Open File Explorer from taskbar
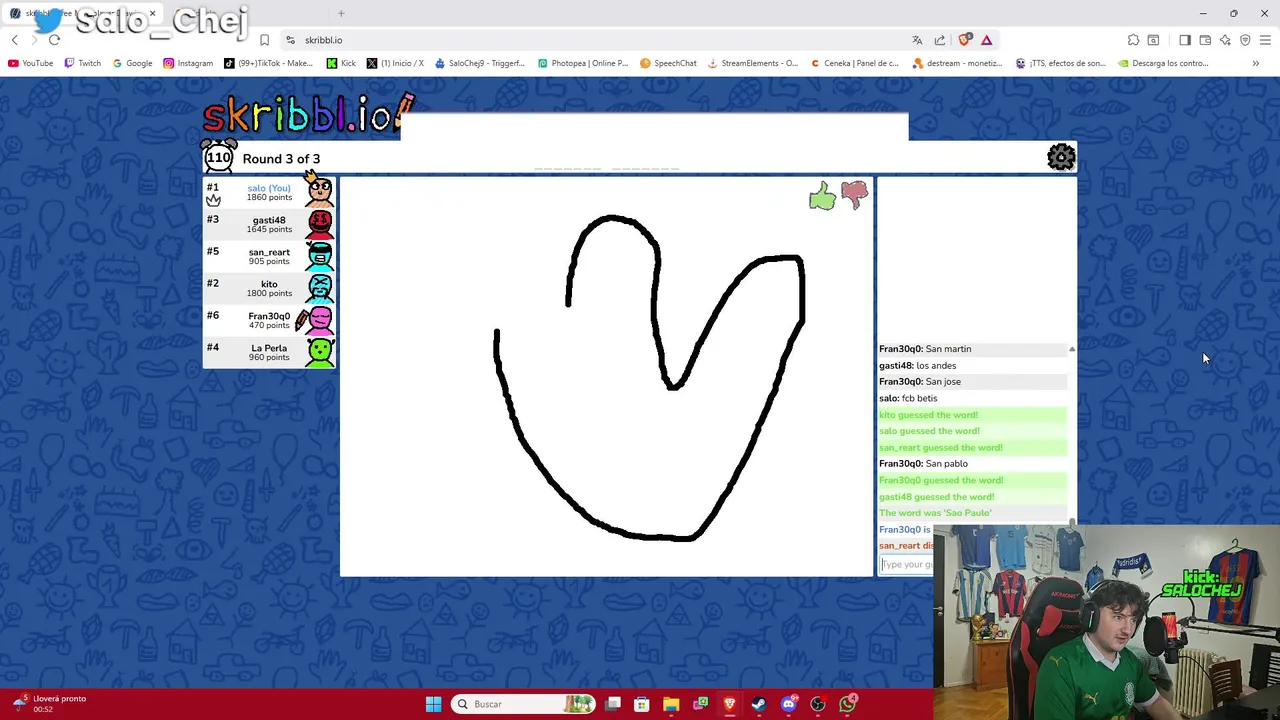 click(x=671, y=704)
